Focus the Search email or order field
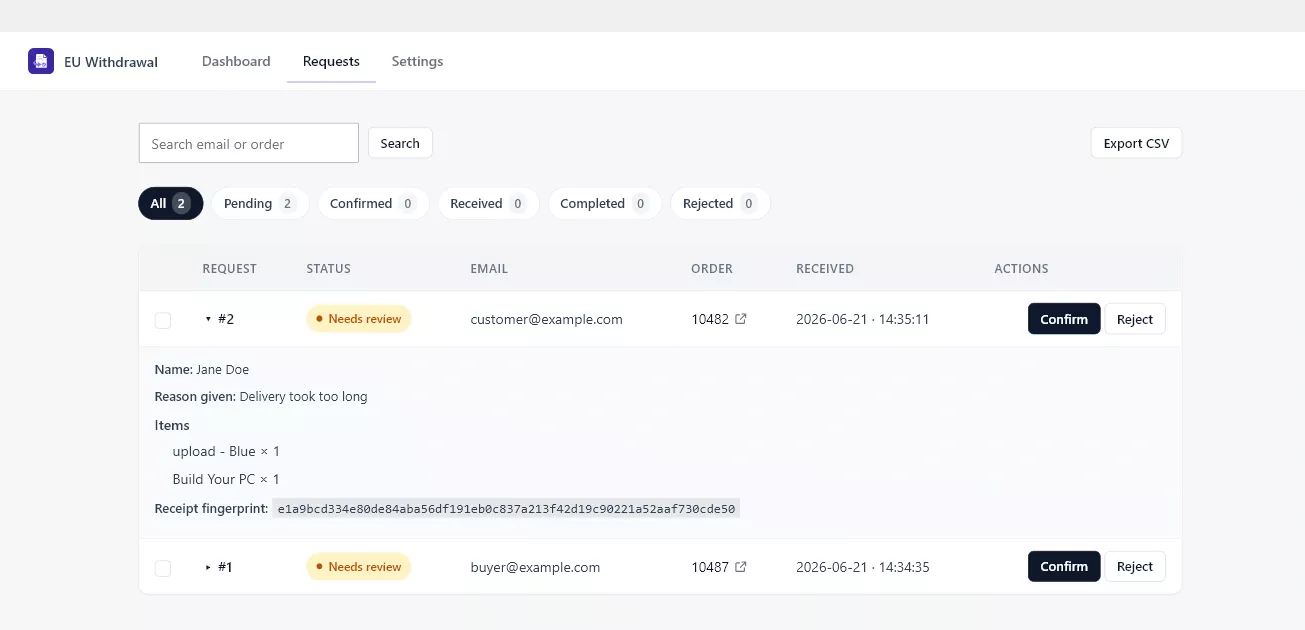This screenshot has width=1305, height=630. 249,143
